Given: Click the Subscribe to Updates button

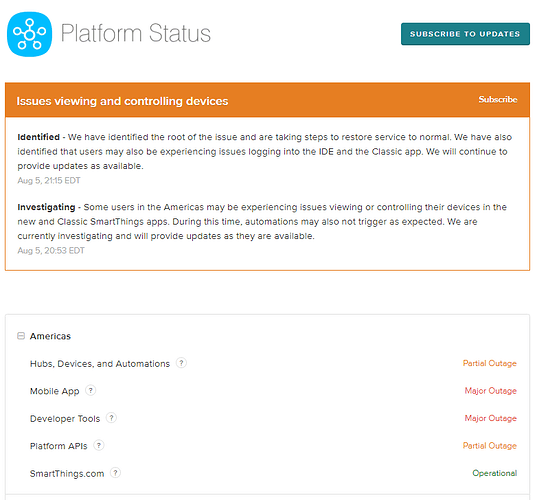Looking at the screenshot, I should click(x=465, y=34).
